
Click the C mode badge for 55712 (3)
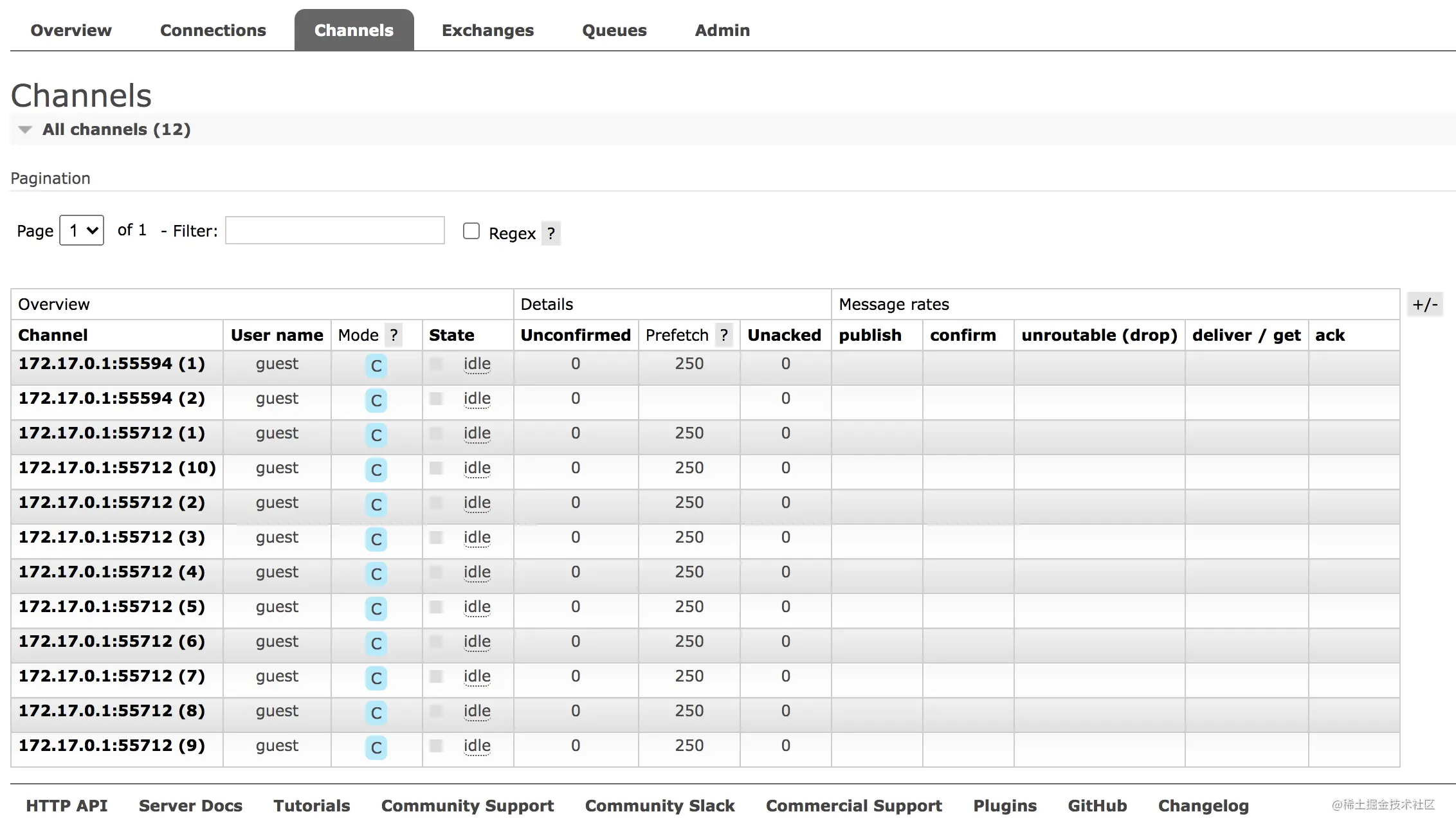coord(376,539)
